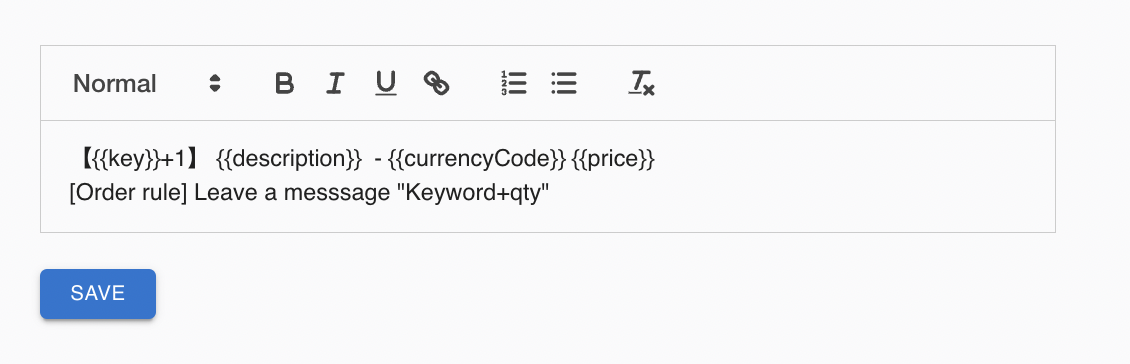This screenshot has height=364, width=1130.
Task: Apply italic style using the I icon
Action: 334,84
